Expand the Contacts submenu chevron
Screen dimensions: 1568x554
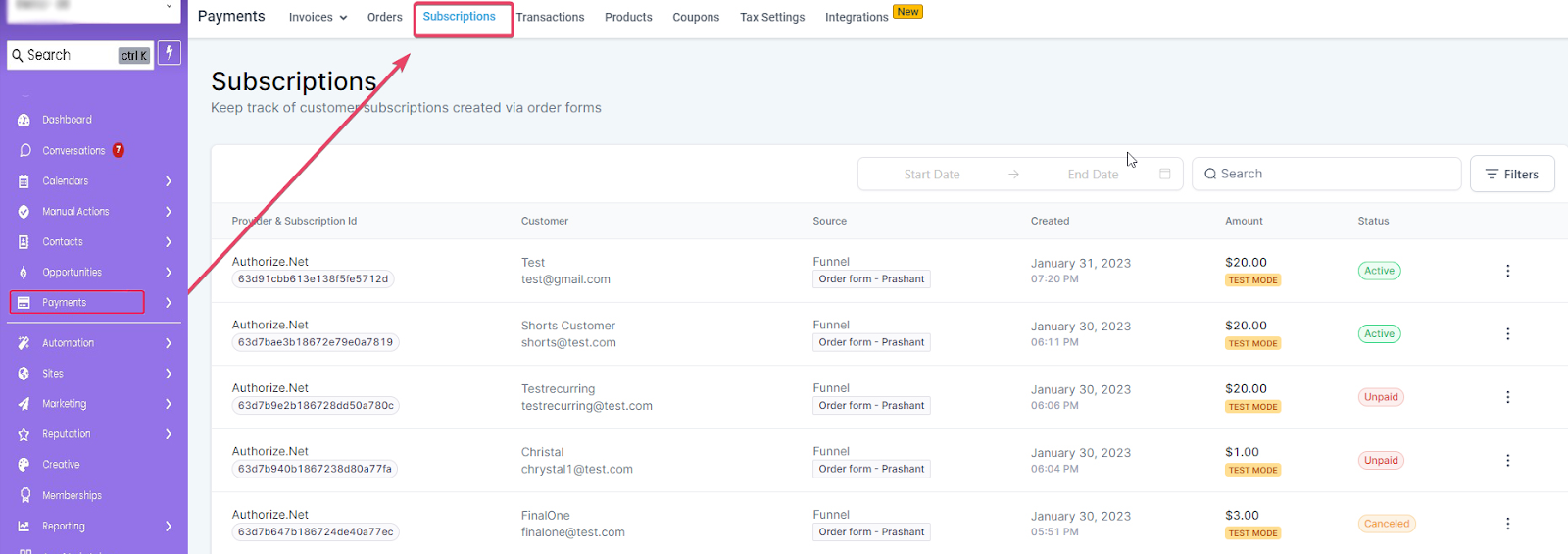tap(169, 242)
